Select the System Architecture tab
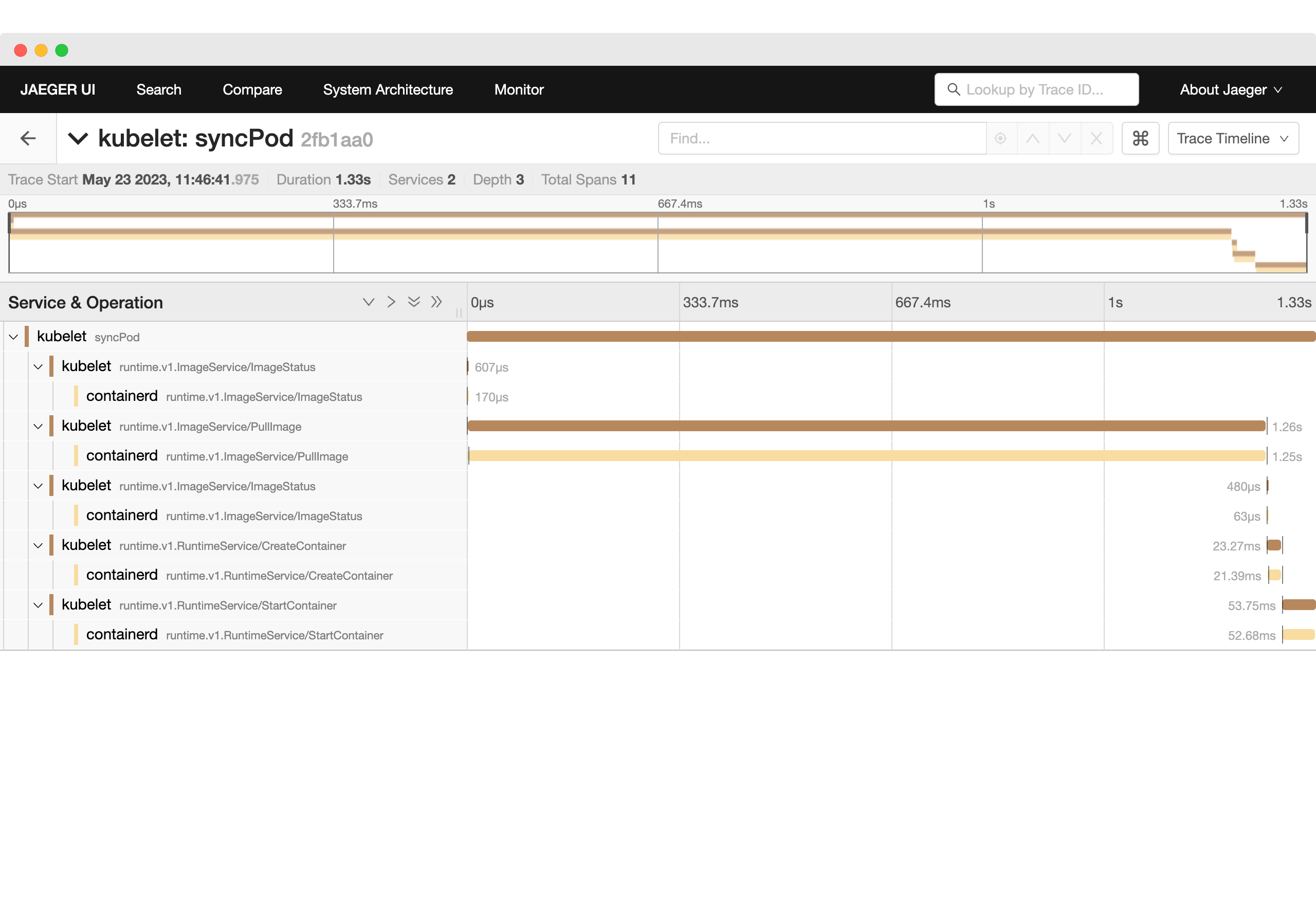Image resolution: width=1316 pixels, height=921 pixels. coord(387,90)
